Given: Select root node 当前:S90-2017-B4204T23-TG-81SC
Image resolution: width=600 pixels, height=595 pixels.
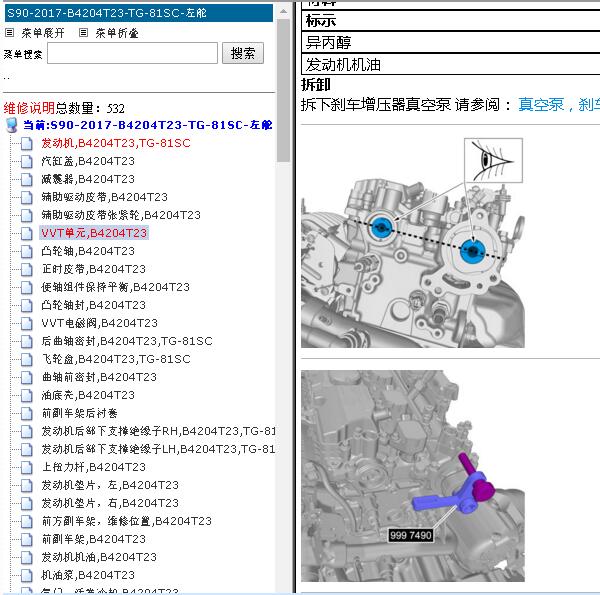Looking at the screenshot, I should pos(148,125).
